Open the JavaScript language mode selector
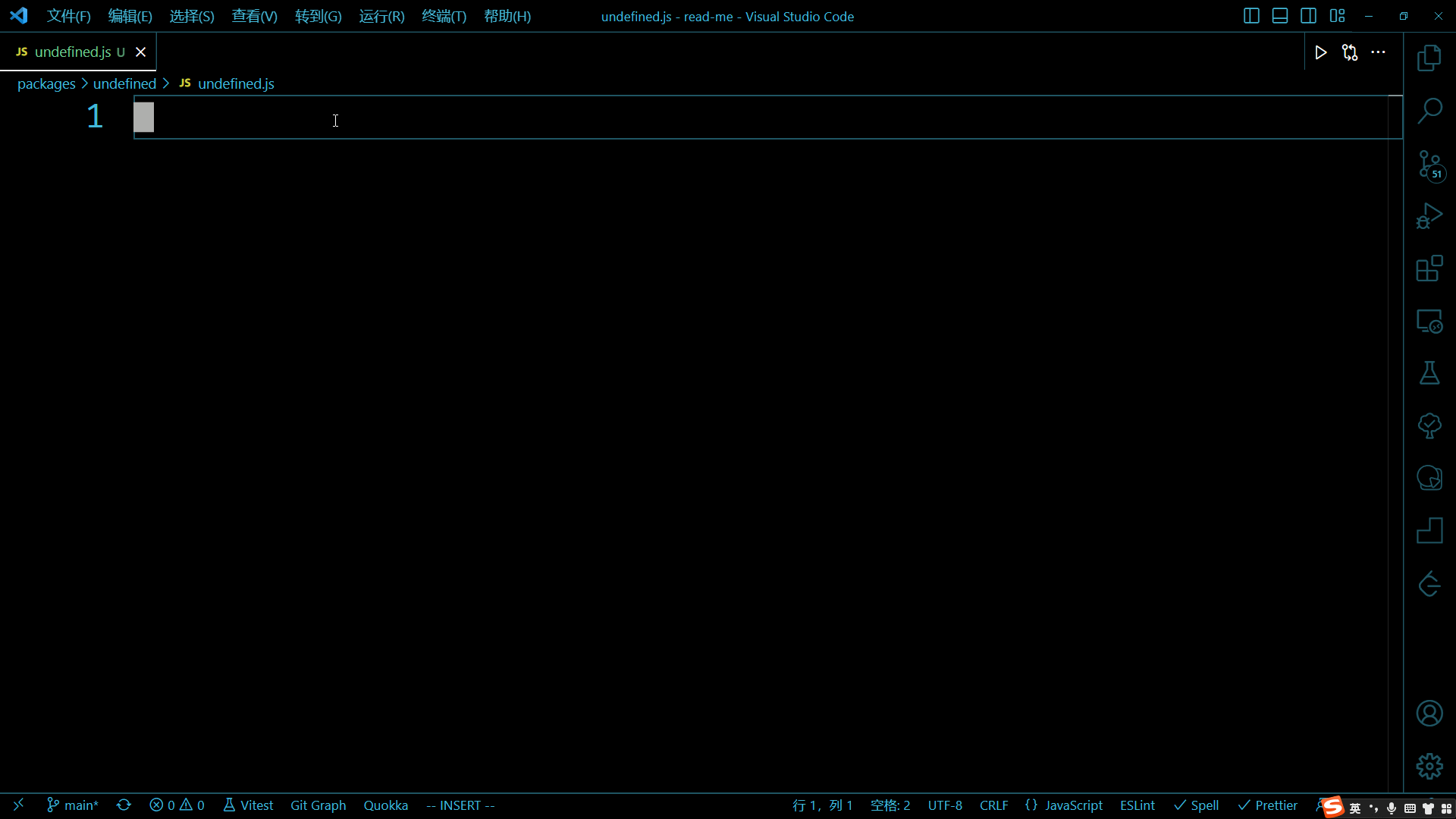 tap(1073, 805)
